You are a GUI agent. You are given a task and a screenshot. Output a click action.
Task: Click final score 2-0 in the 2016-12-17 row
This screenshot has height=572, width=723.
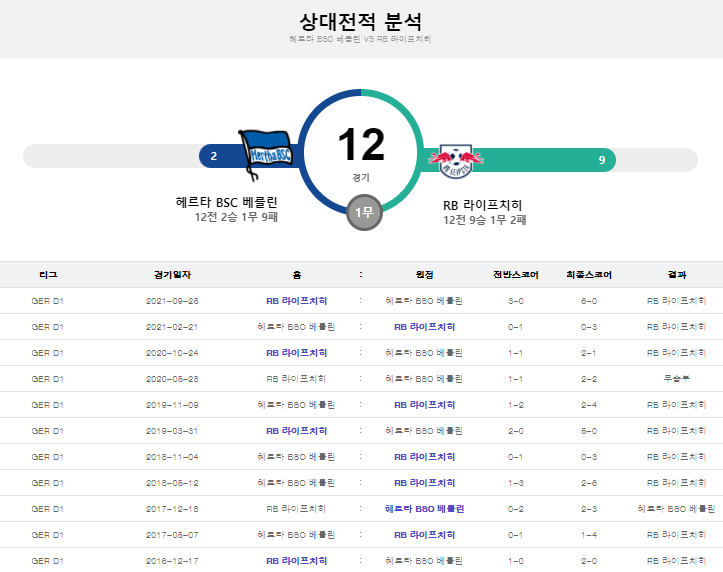[x=589, y=561]
